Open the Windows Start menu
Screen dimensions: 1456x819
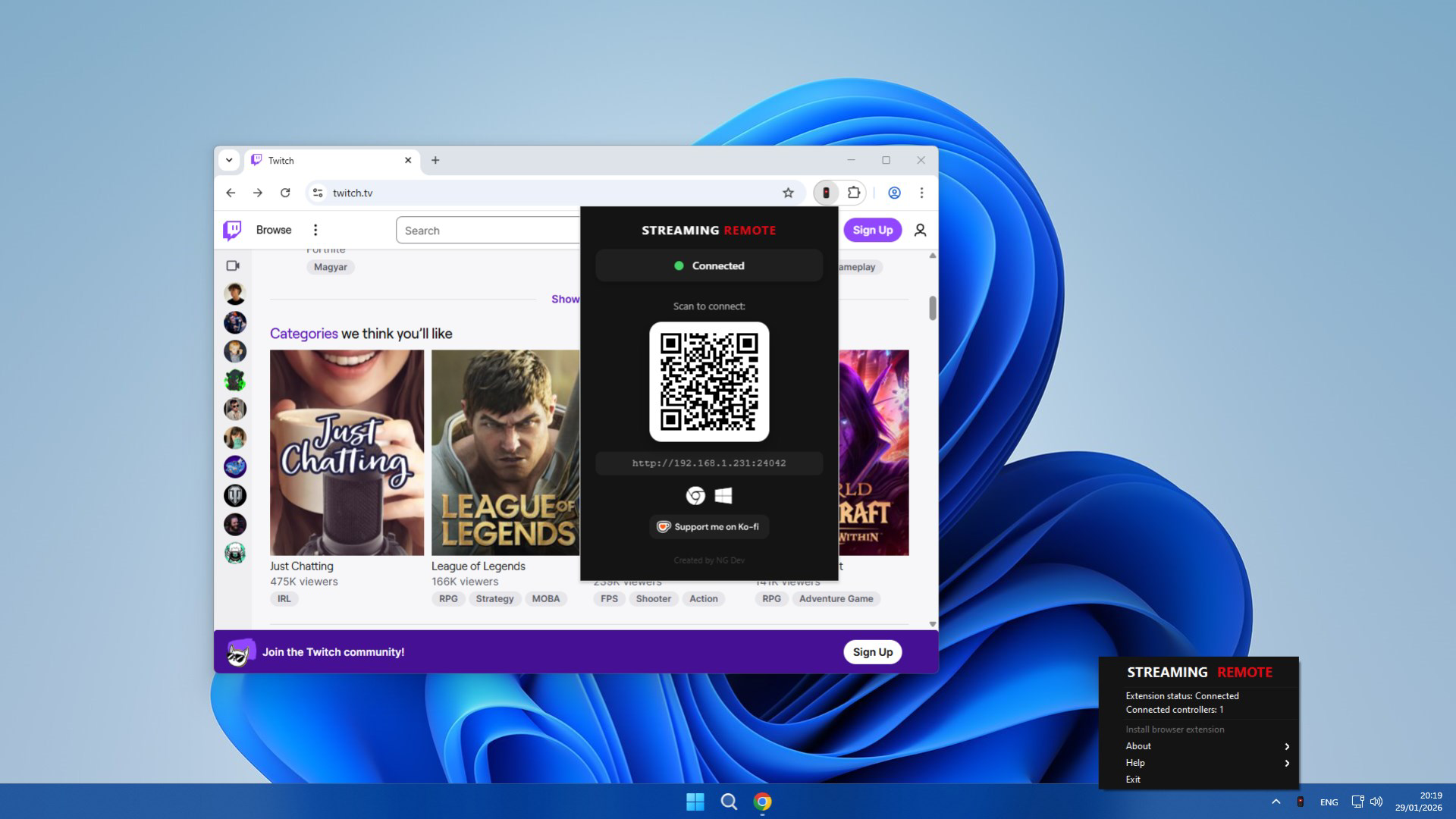click(x=695, y=802)
